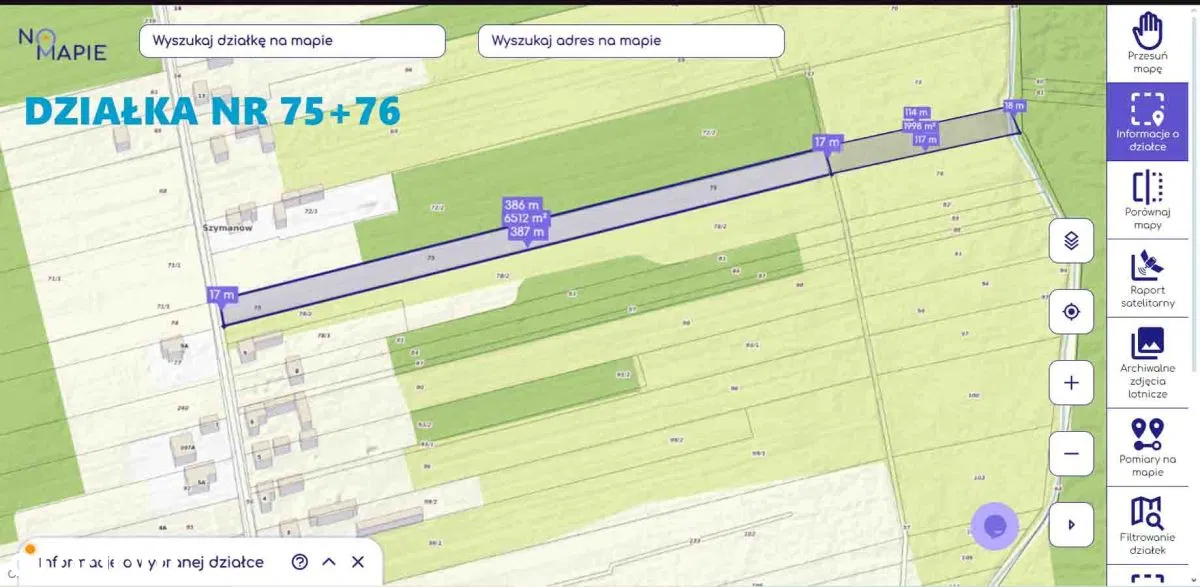Expand the side panel play arrow
This screenshot has width=1200, height=587.
coord(1071,524)
